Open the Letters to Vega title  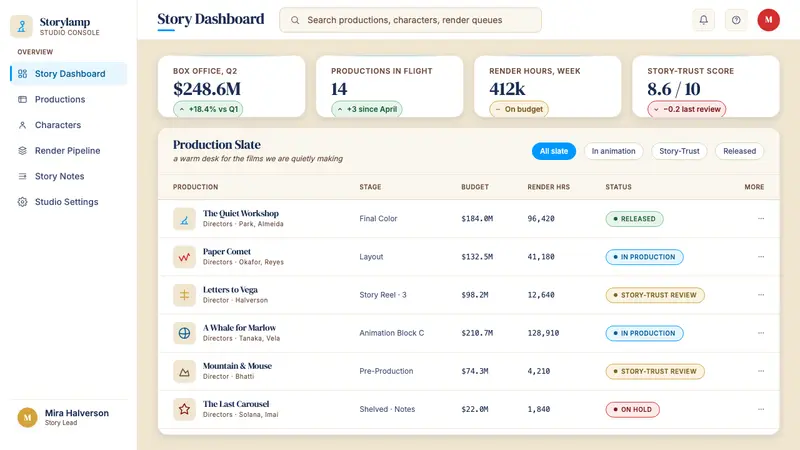pyautogui.click(x=230, y=290)
